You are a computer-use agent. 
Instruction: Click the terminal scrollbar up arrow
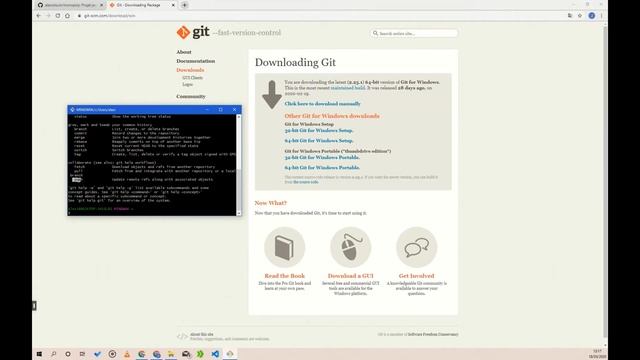click(239, 117)
